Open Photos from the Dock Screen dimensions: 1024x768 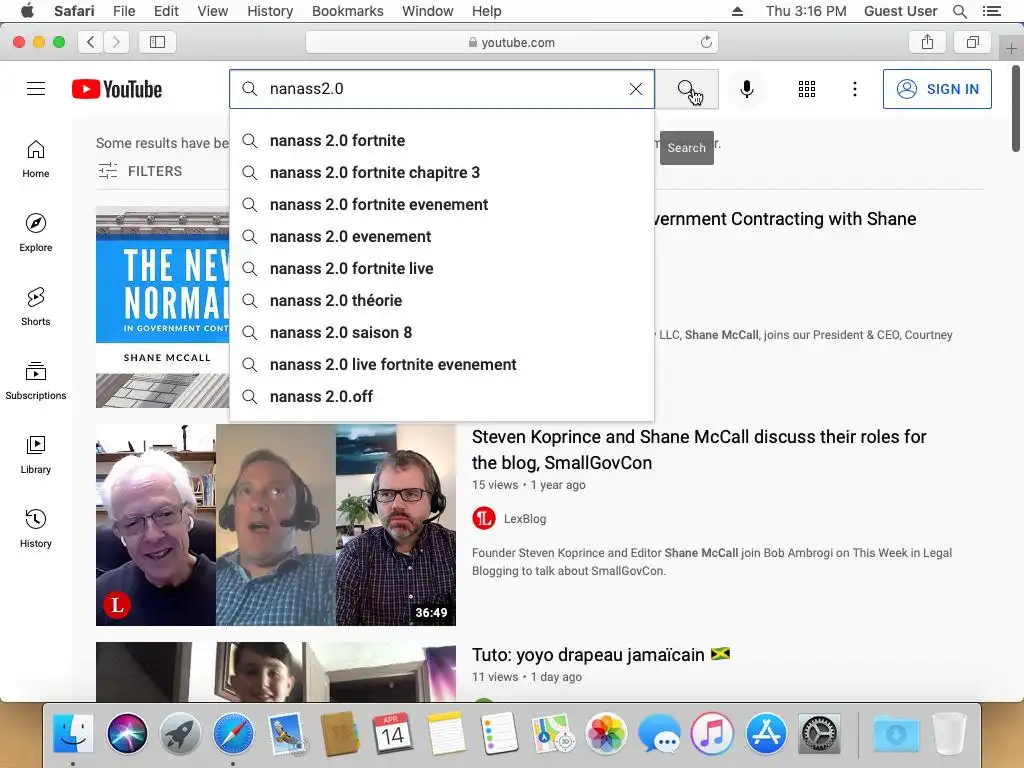pos(606,733)
